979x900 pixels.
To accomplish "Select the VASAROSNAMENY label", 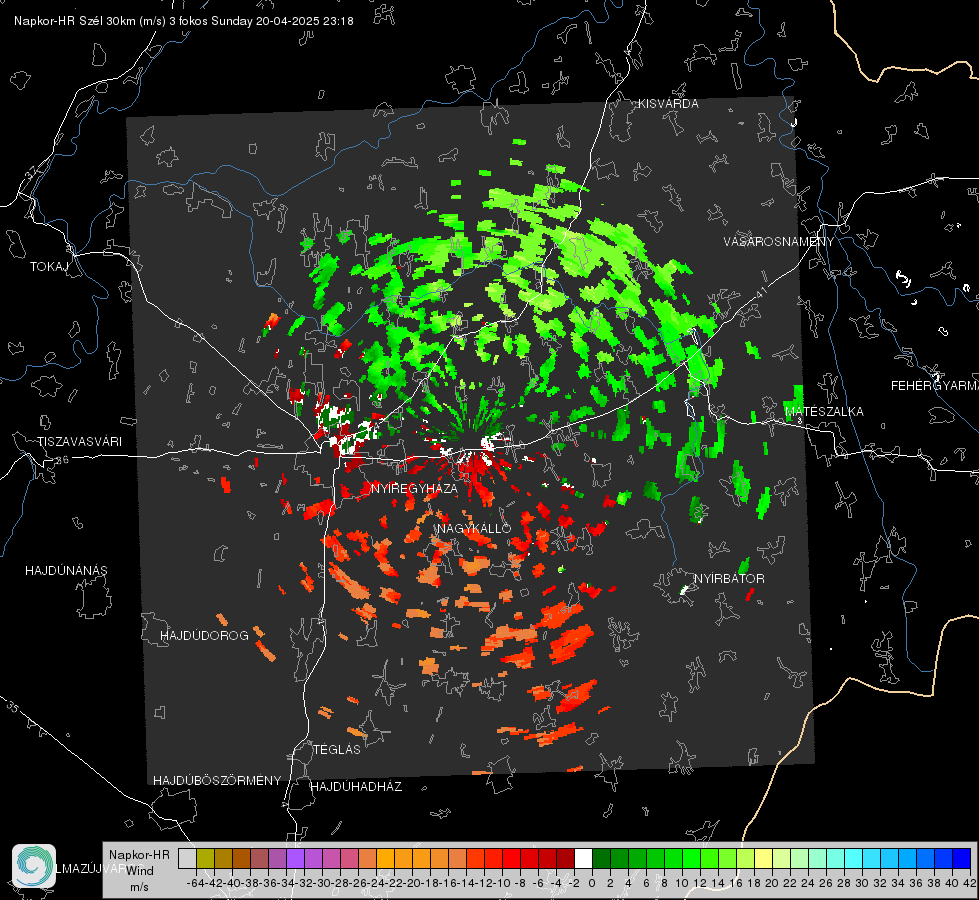I will point(779,242).
